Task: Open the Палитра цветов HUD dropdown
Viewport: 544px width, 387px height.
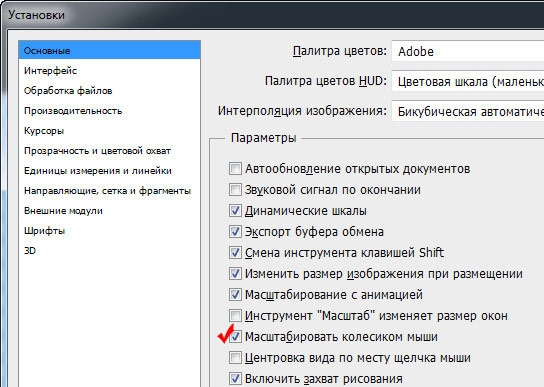Action: pos(468,82)
